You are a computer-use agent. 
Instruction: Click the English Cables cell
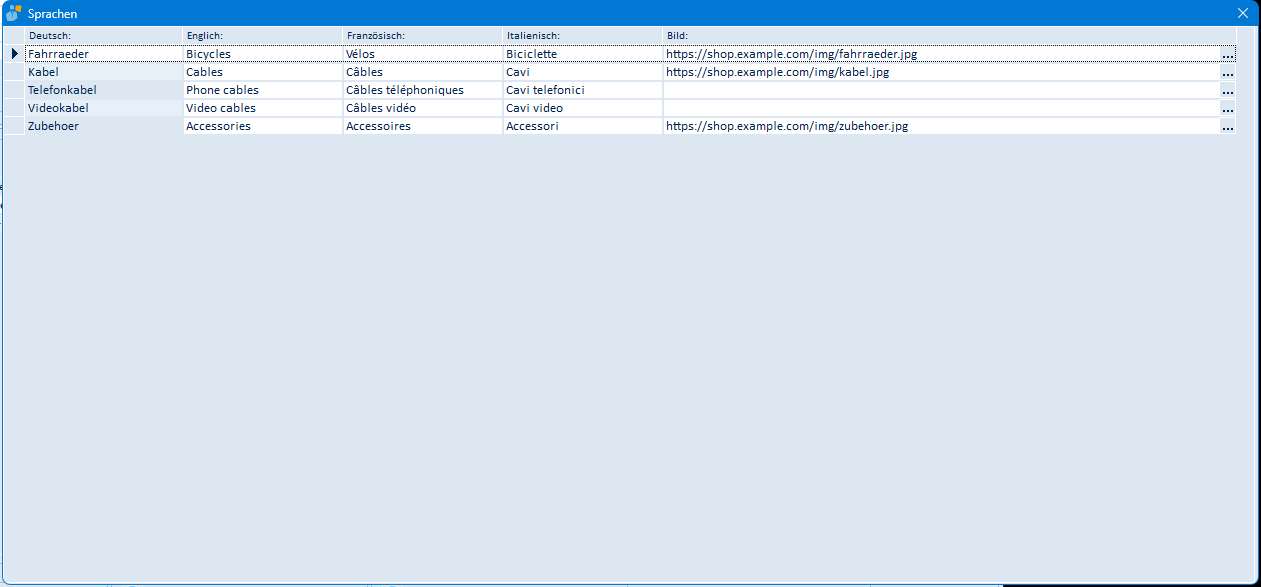pos(263,72)
